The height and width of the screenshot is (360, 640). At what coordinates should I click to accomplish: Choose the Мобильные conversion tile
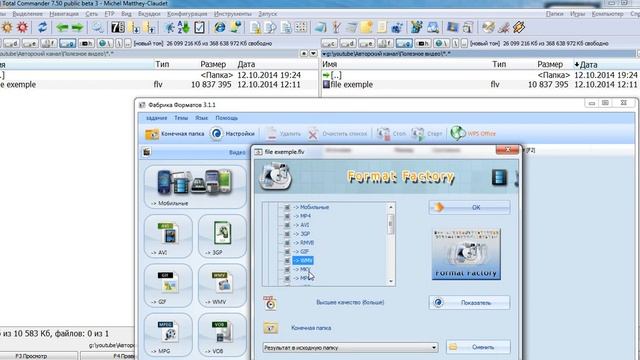tap(195, 187)
